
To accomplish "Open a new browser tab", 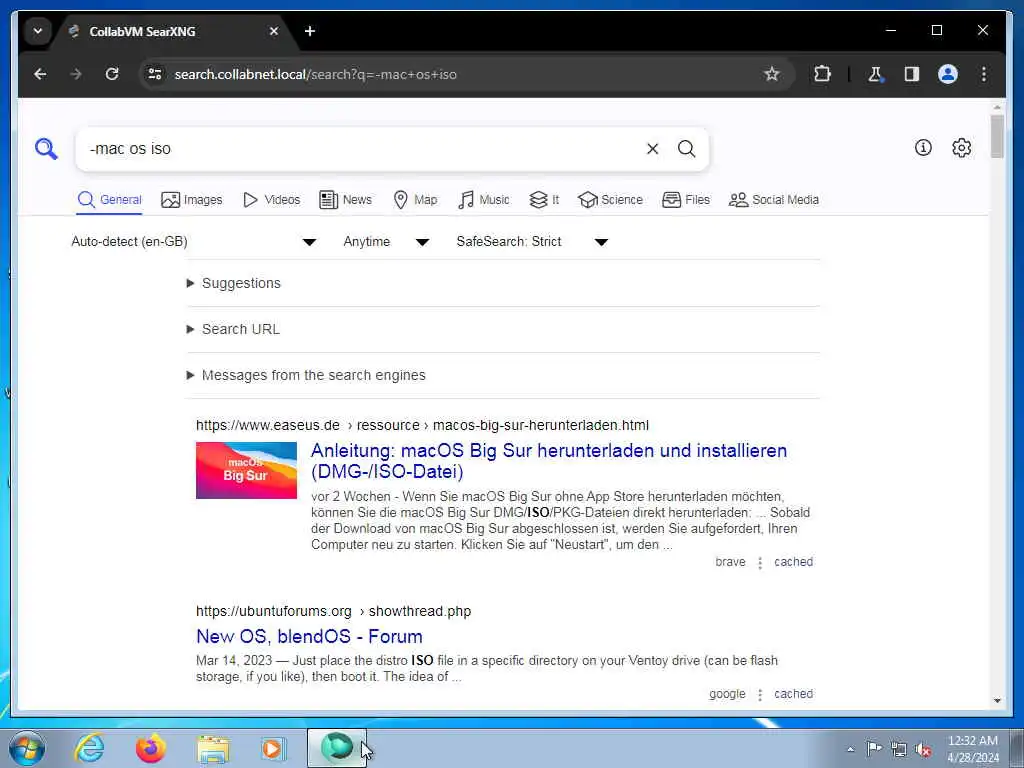I will (x=310, y=31).
